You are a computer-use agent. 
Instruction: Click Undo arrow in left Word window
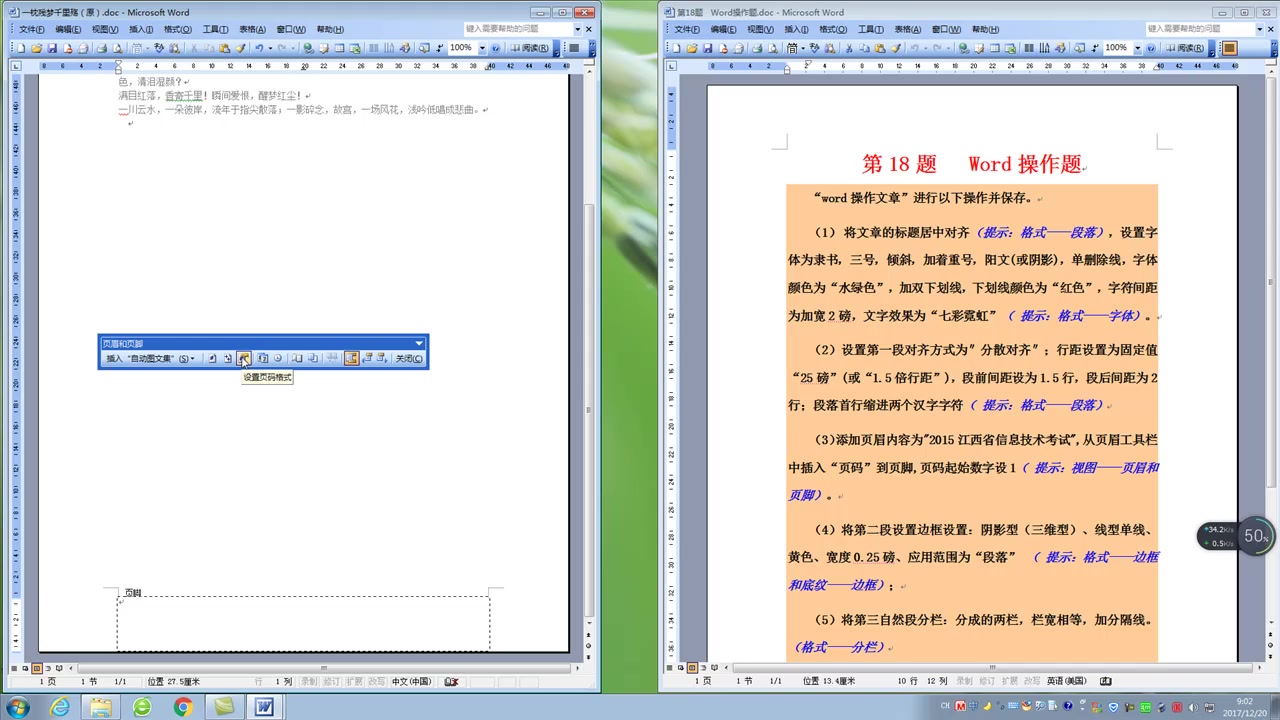[x=259, y=48]
